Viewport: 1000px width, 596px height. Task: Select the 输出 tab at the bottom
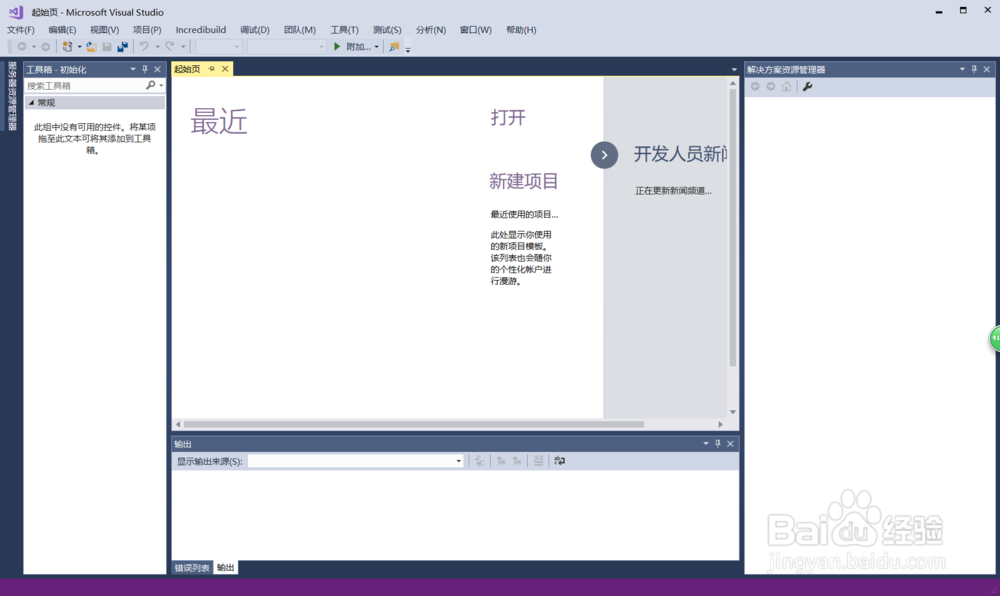click(225, 567)
